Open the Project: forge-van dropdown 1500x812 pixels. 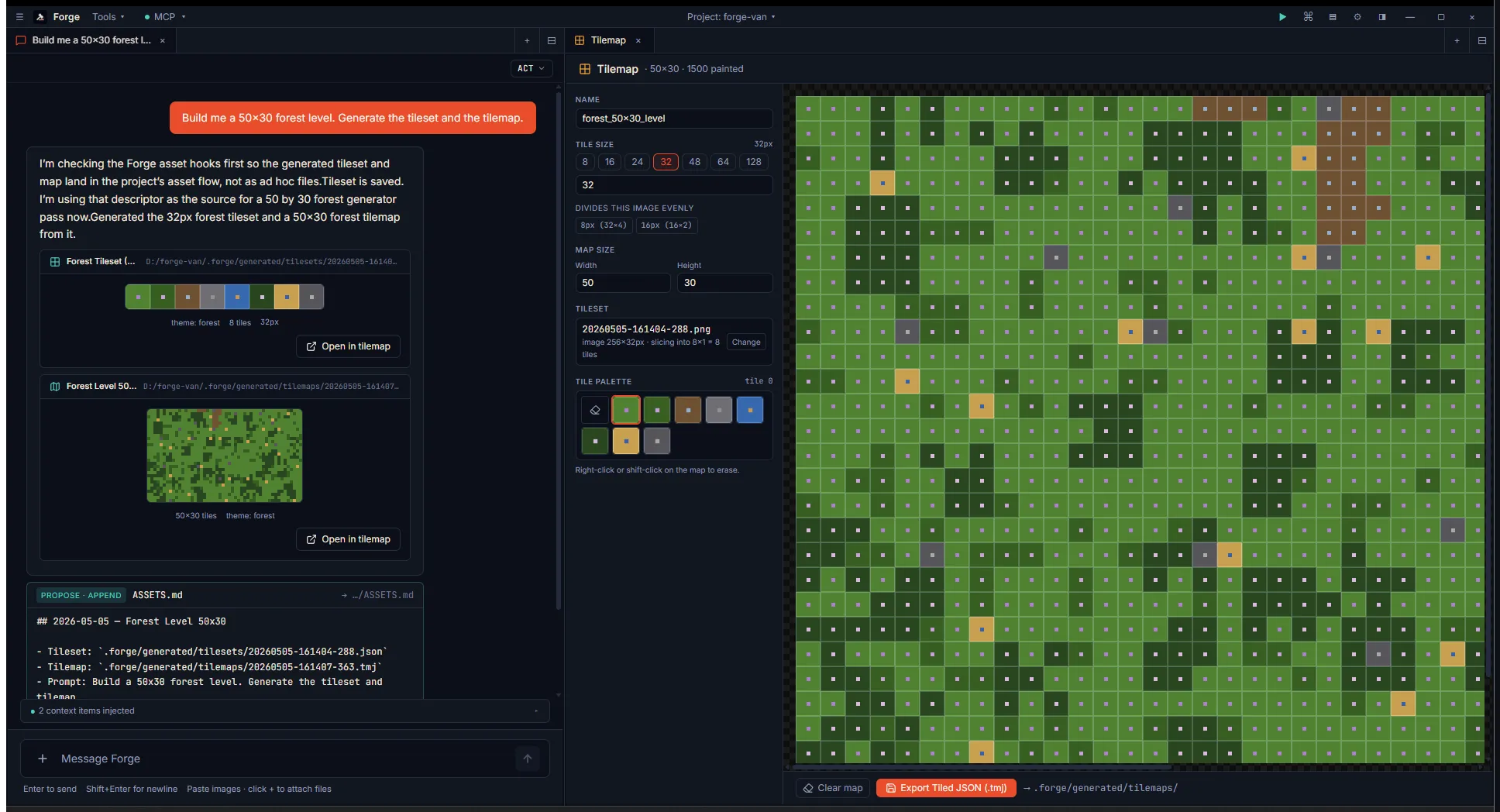731,16
